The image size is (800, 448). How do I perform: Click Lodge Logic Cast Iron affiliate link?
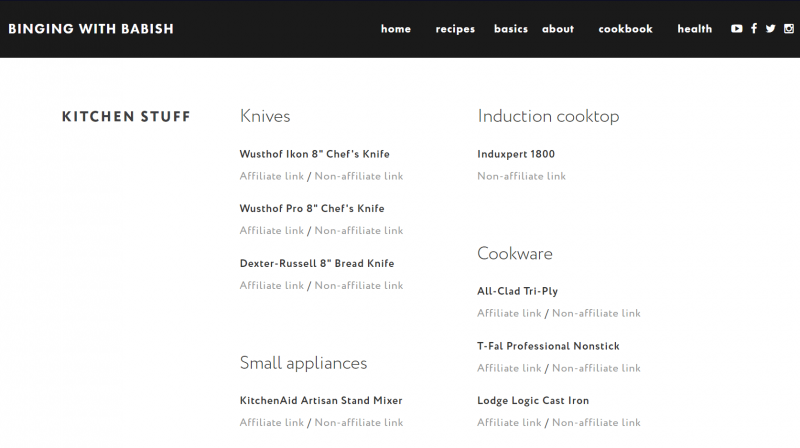pos(509,423)
